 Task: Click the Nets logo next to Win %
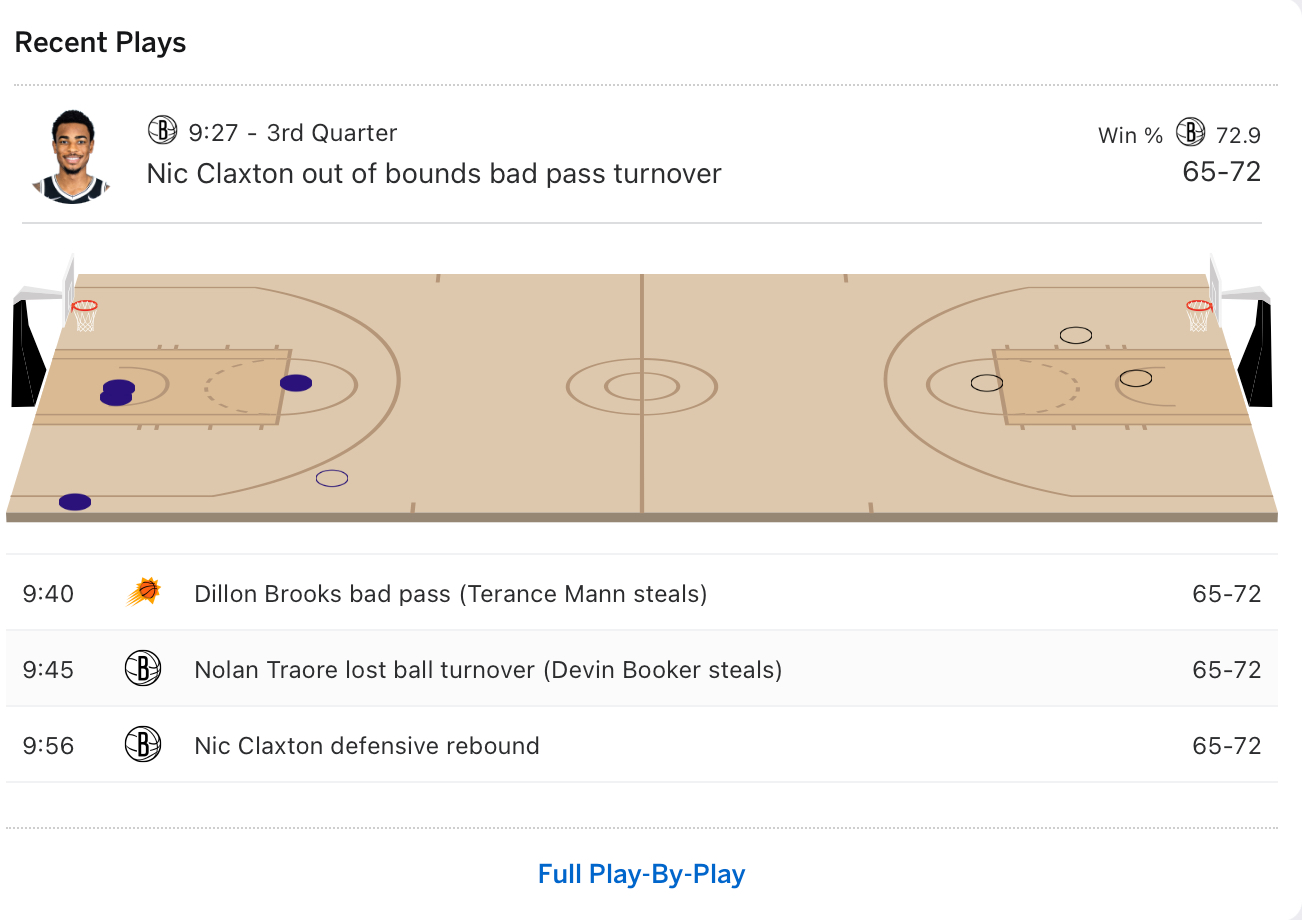pyautogui.click(x=1190, y=132)
